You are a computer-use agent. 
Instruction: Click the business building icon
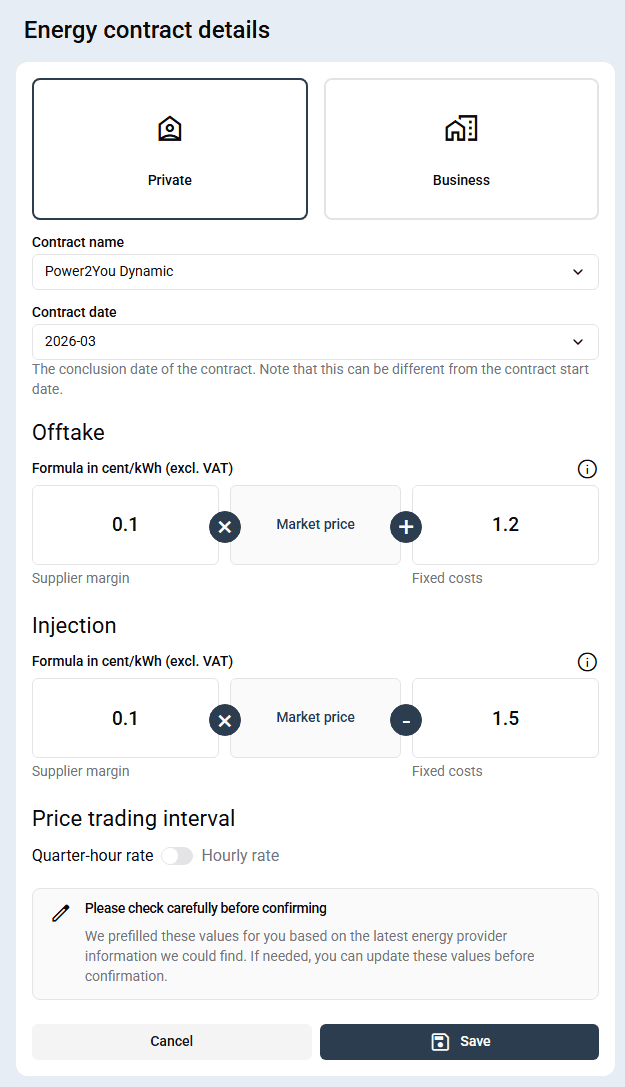[x=460, y=128]
